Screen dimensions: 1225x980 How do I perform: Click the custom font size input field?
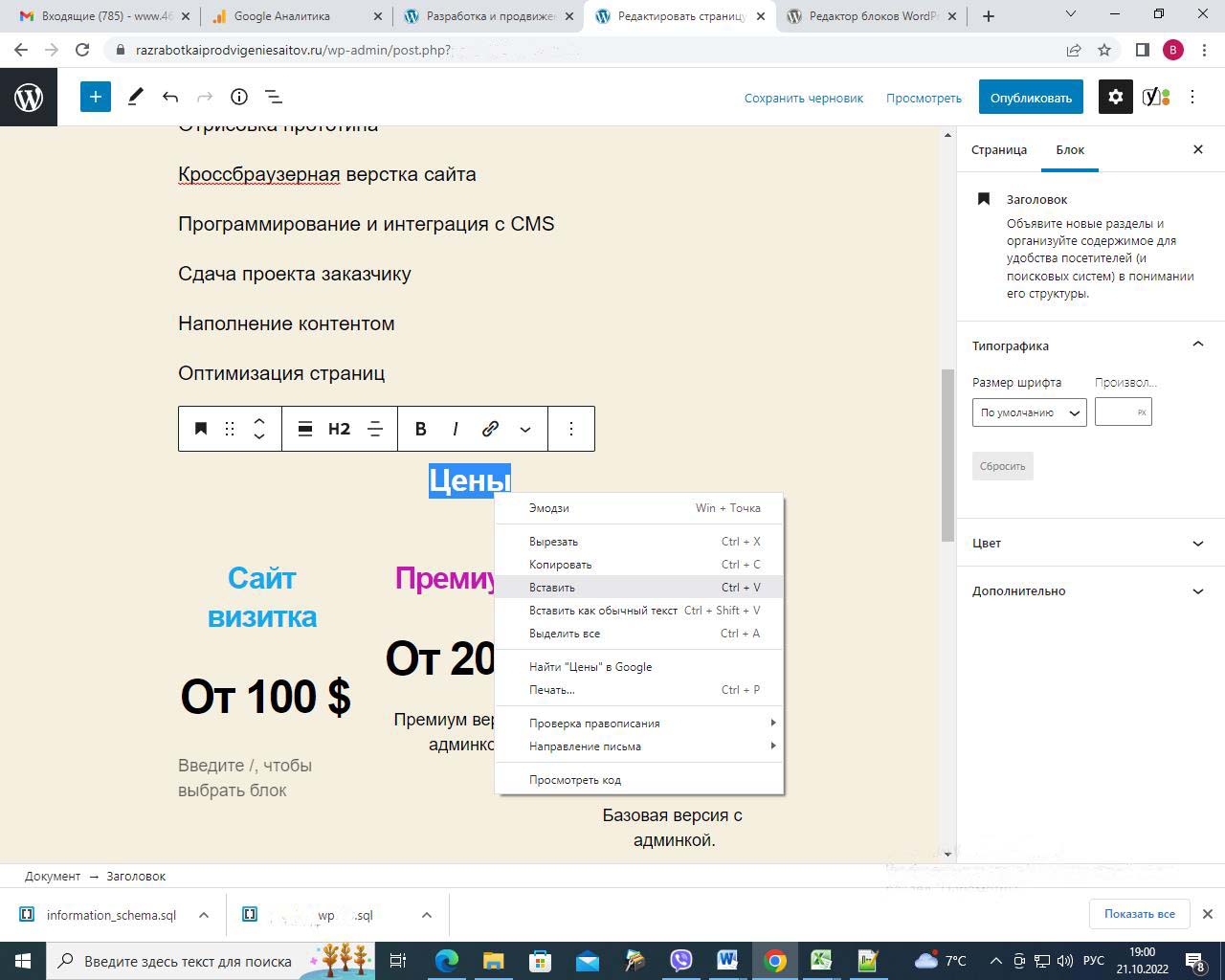[x=1116, y=412]
